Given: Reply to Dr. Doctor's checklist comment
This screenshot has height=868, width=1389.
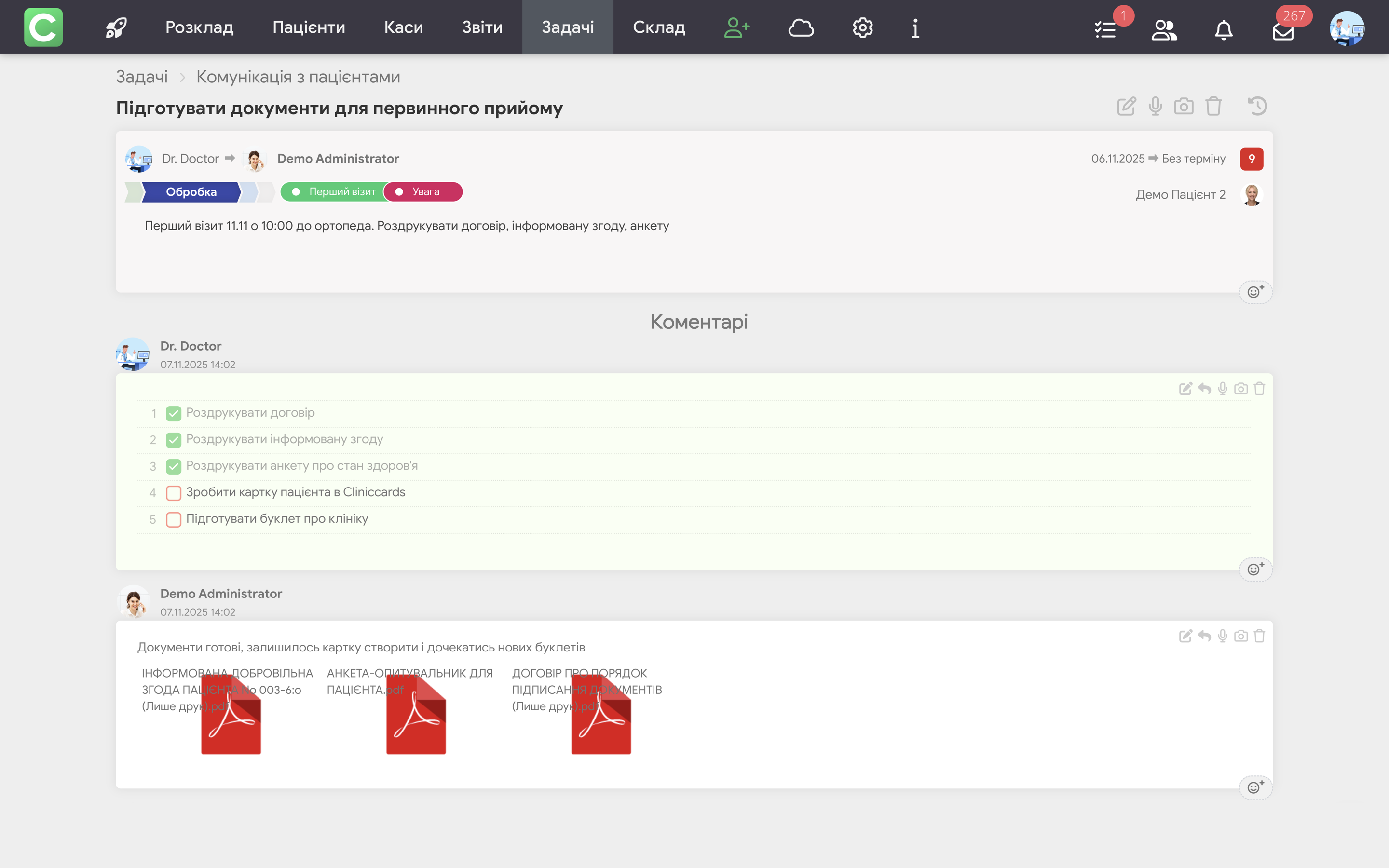Looking at the screenshot, I should (x=1204, y=389).
